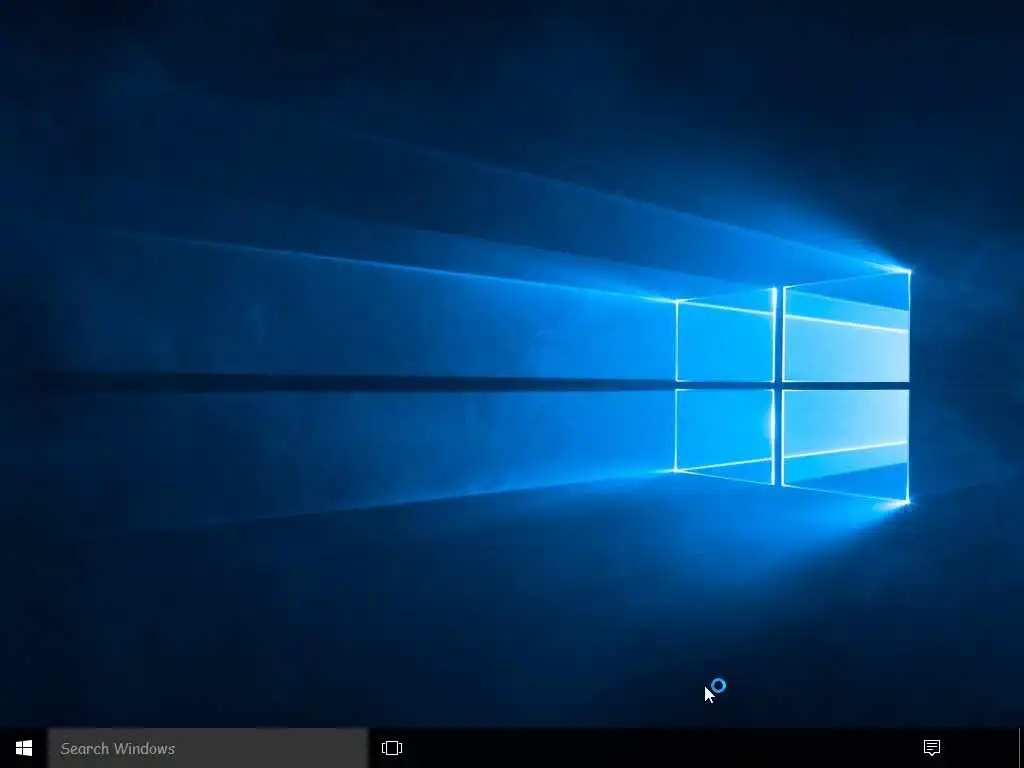Open the Windows Start menu
The image size is (1024, 768).
tap(24, 748)
